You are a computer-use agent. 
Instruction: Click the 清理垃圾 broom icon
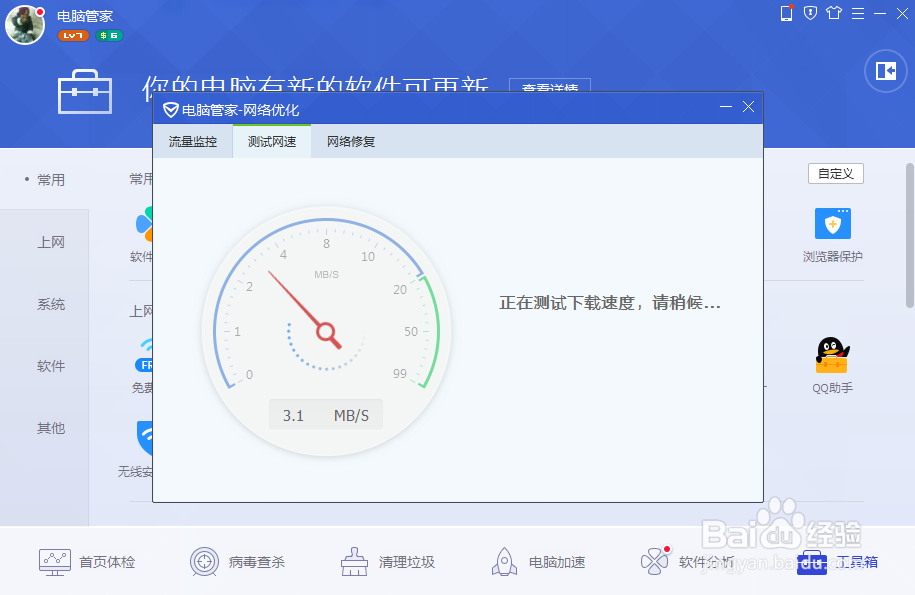[x=354, y=562]
